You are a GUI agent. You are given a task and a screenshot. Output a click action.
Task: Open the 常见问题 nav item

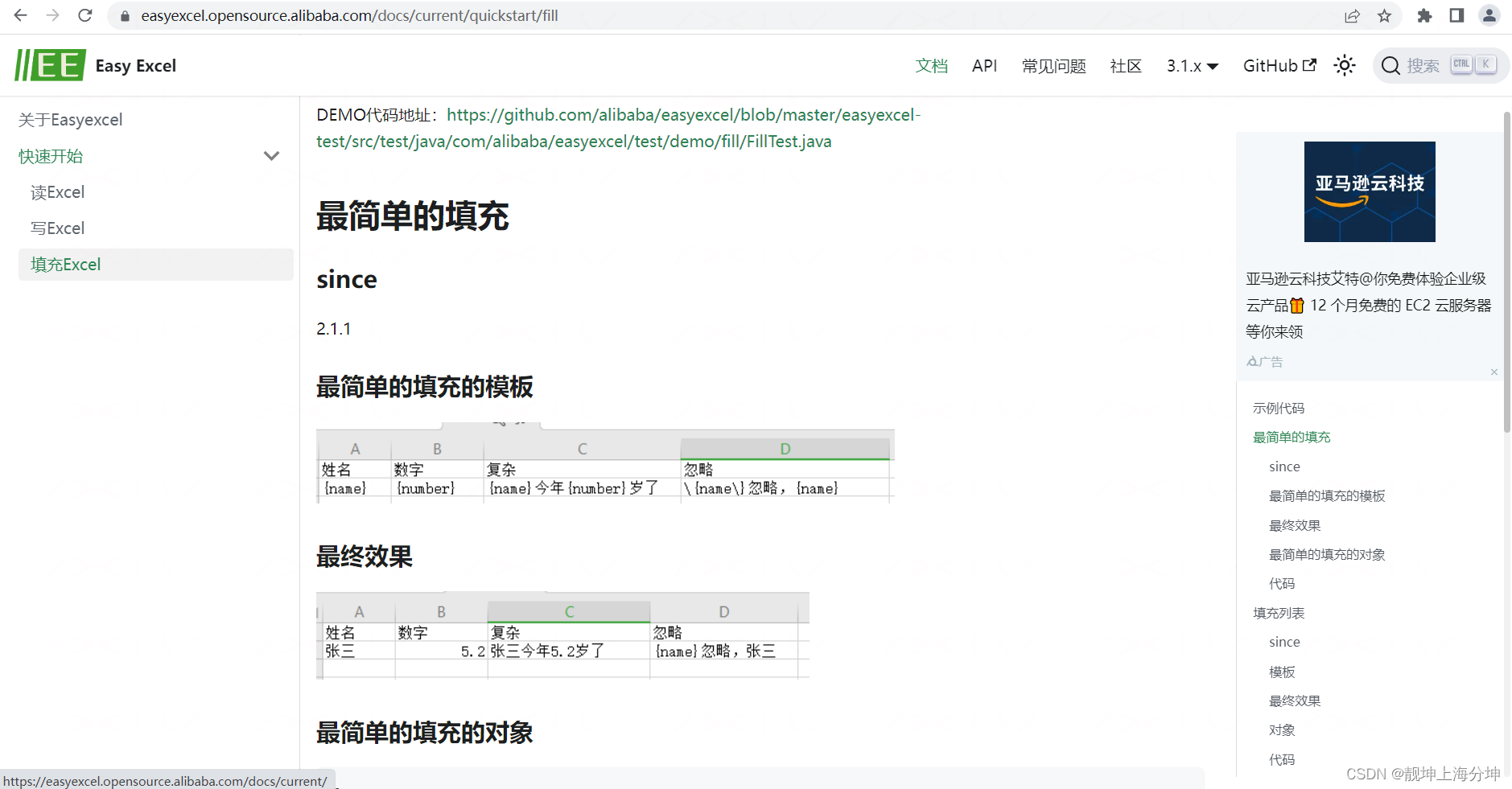[1054, 66]
